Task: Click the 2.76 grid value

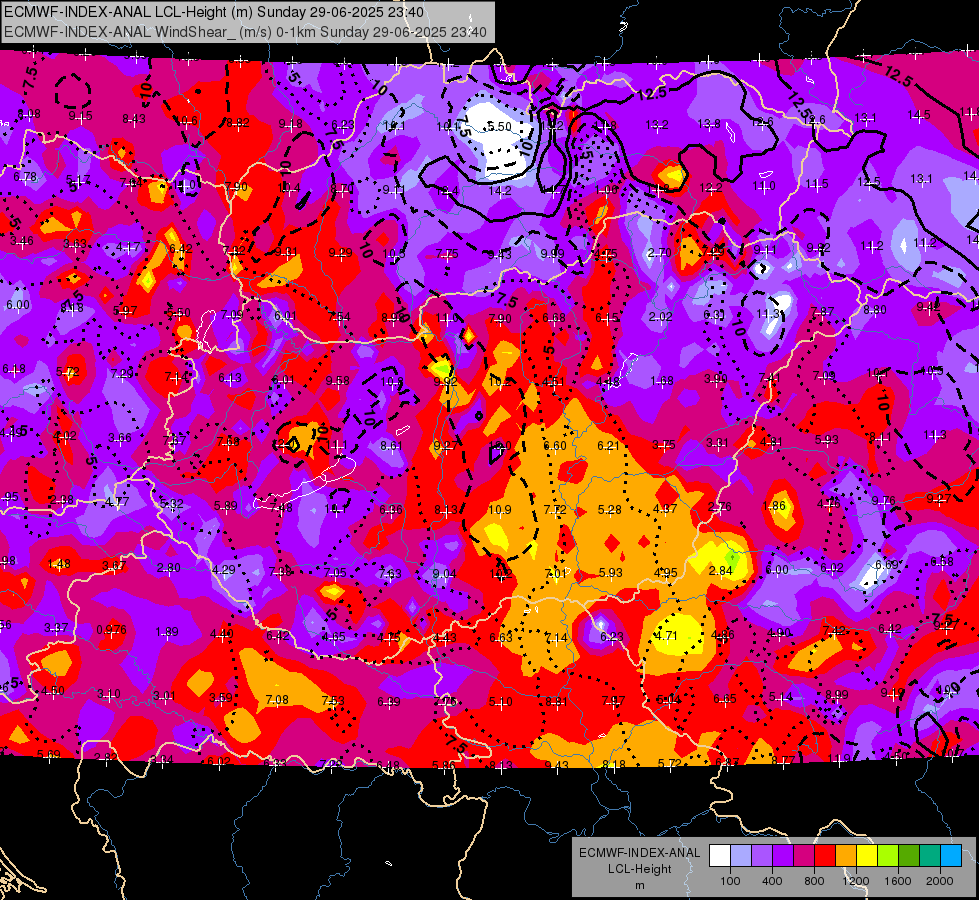Action: (x=720, y=507)
